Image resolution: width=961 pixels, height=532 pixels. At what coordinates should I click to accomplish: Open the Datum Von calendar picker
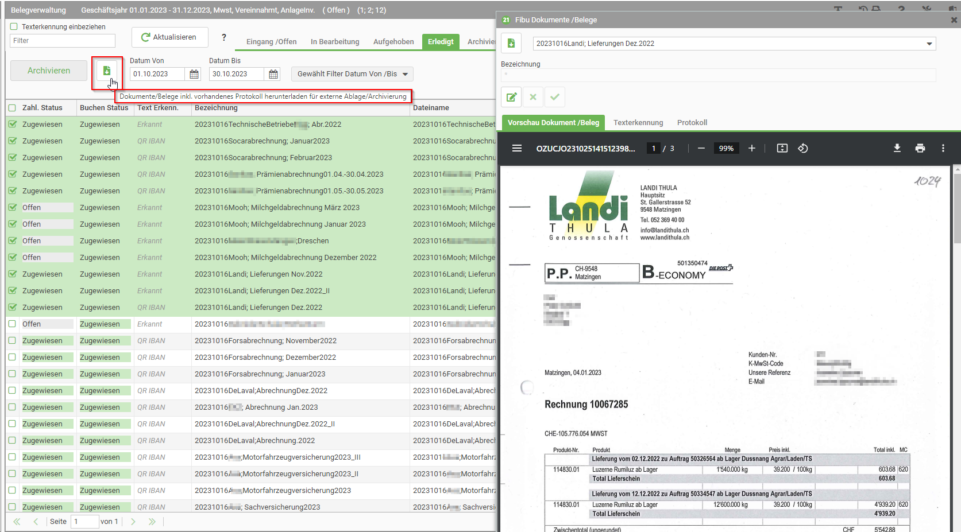194,74
